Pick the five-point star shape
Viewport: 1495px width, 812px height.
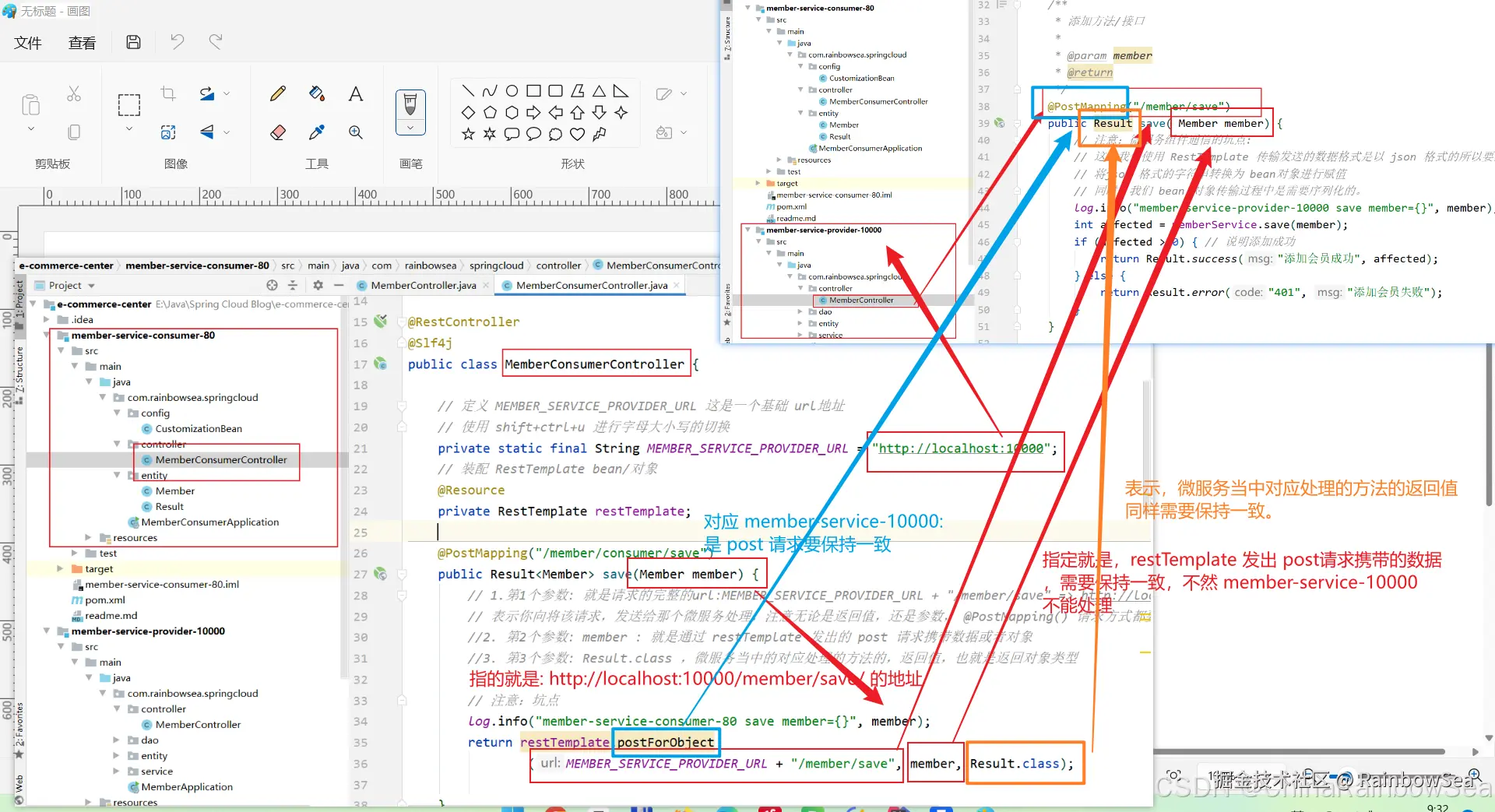(468, 135)
